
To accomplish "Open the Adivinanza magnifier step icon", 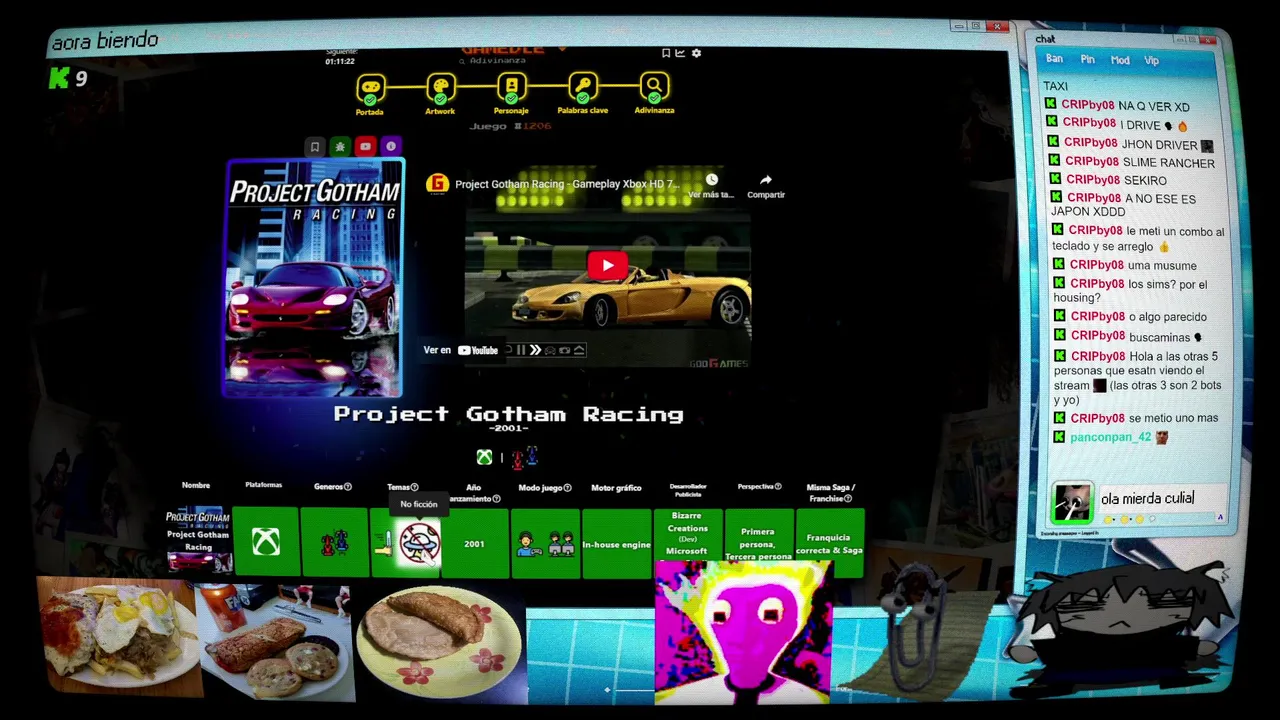I will coord(654,87).
